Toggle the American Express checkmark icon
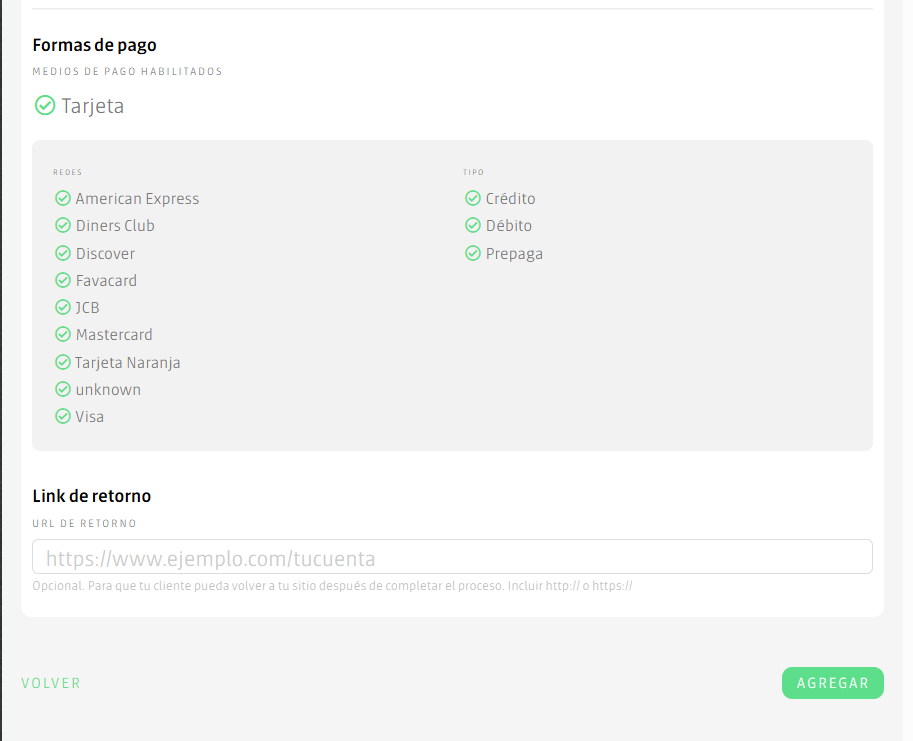The height and width of the screenshot is (741, 913). click(62, 198)
